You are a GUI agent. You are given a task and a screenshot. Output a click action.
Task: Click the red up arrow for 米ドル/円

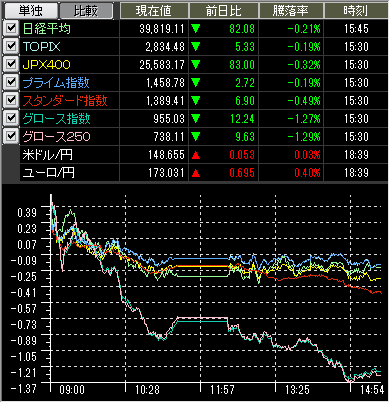click(x=196, y=155)
